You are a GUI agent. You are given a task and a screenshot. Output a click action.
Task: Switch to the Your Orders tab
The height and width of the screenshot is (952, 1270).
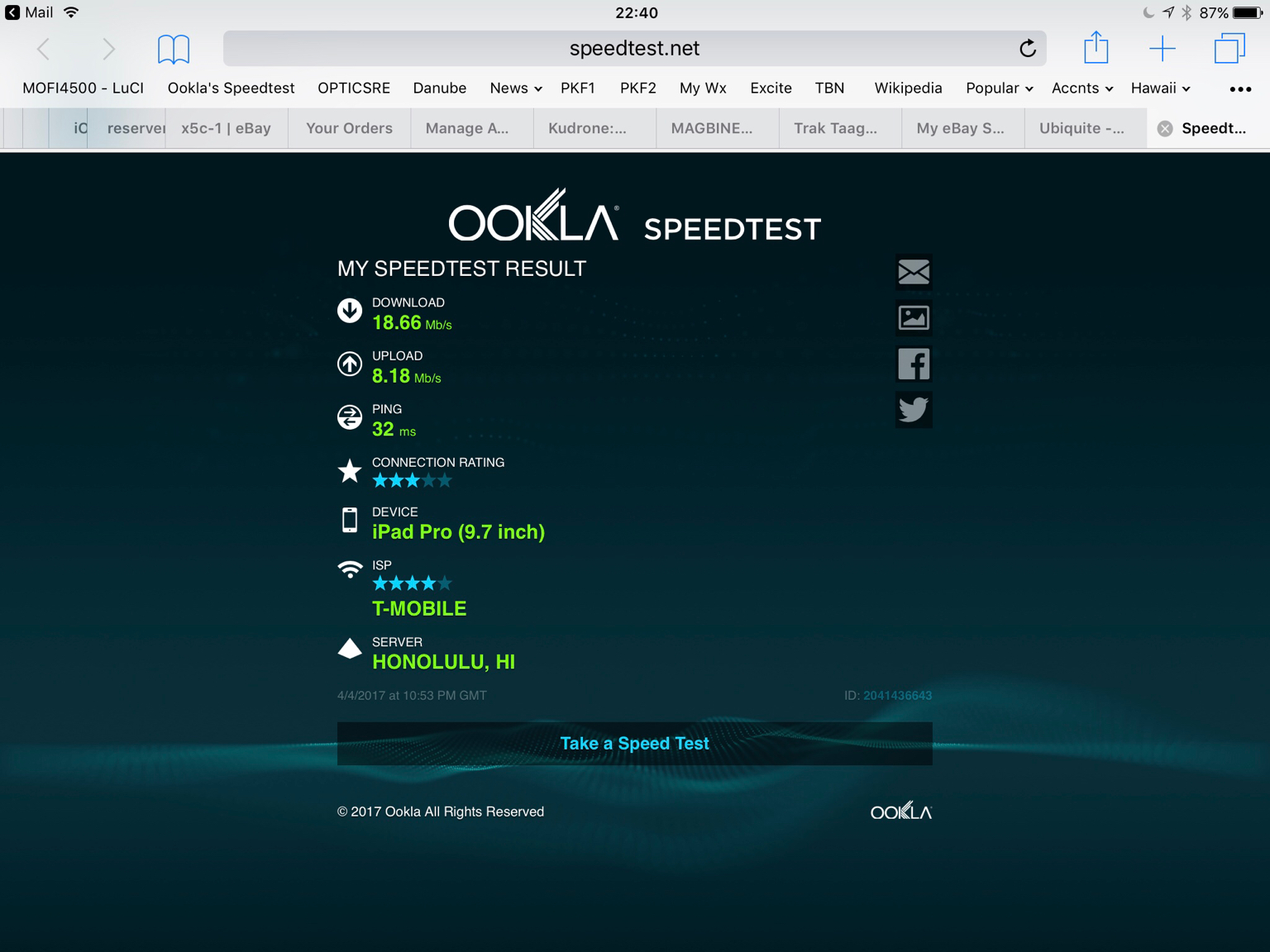click(x=349, y=128)
